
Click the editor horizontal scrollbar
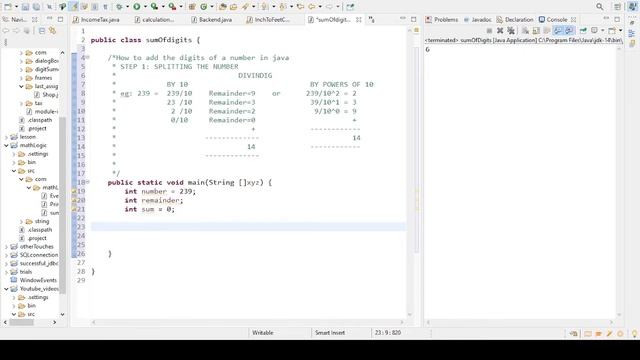(247, 322)
